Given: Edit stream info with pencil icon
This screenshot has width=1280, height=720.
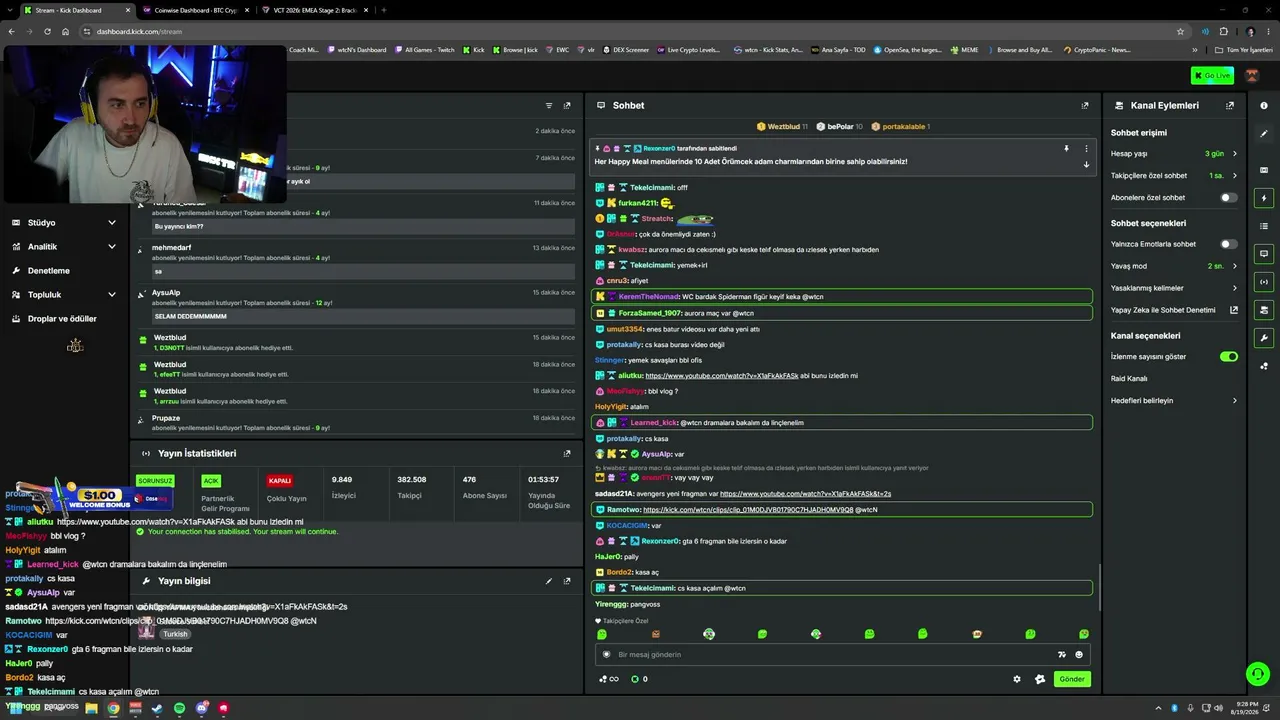Looking at the screenshot, I should pyautogui.click(x=548, y=581).
